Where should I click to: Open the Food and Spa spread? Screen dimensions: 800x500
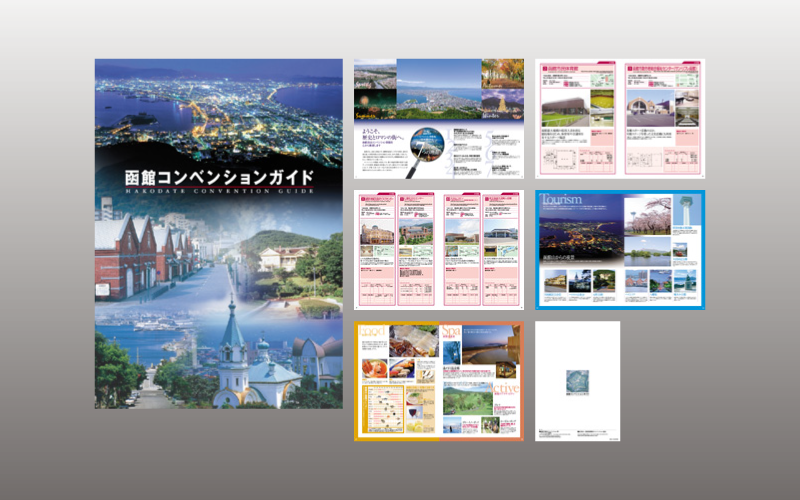pyautogui.click(x=438, y=380)
